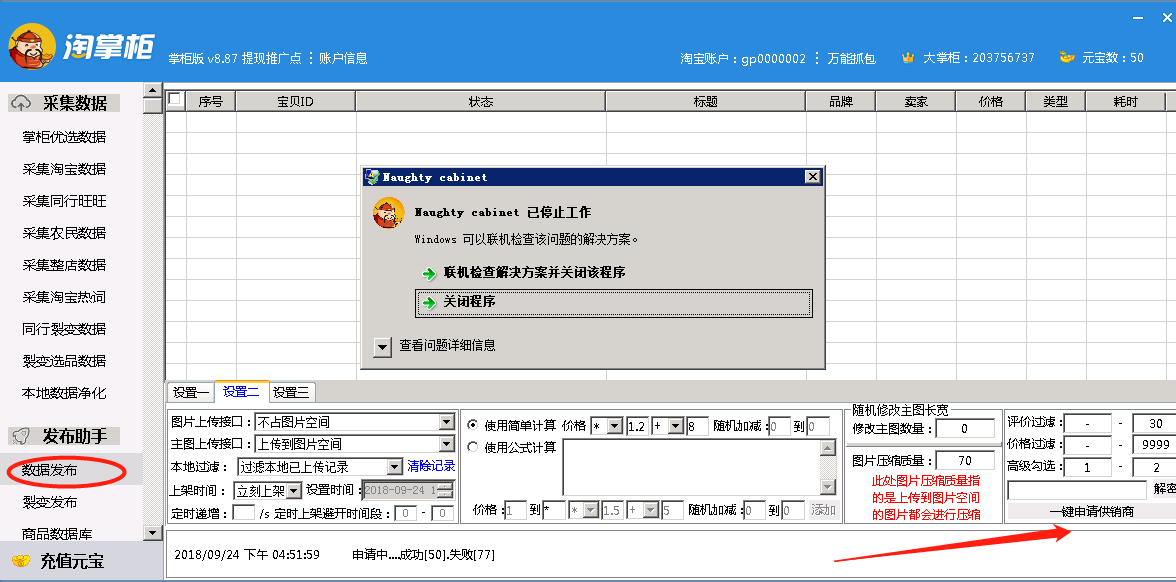Screen dimensions: 1176x582
Task: Toggle the select-all checkbox in table header
Action: click(x=175, y=99)
